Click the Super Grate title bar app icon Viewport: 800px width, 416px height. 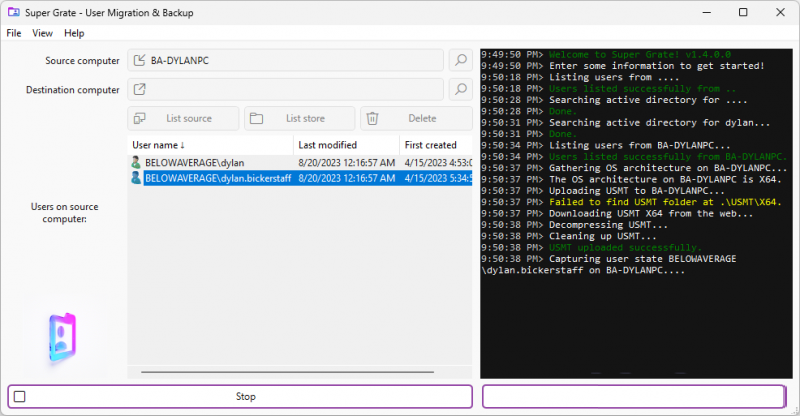13,12
